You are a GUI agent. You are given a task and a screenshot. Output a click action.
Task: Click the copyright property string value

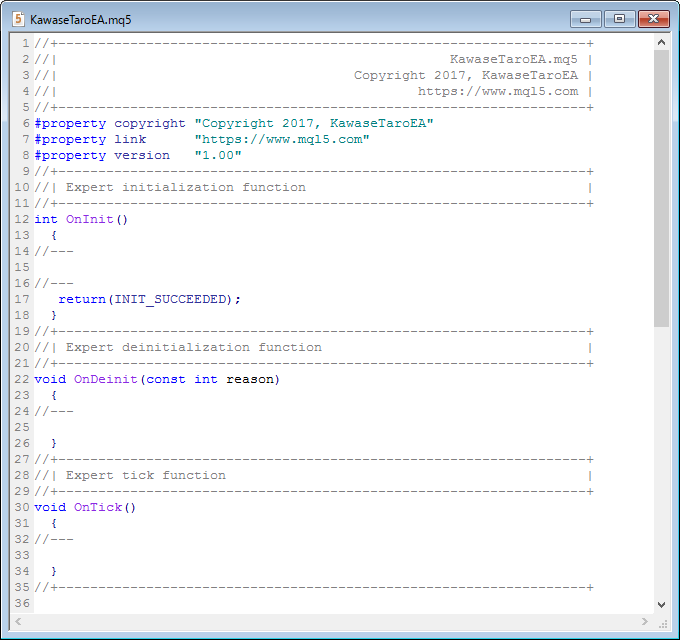[314, 123]
